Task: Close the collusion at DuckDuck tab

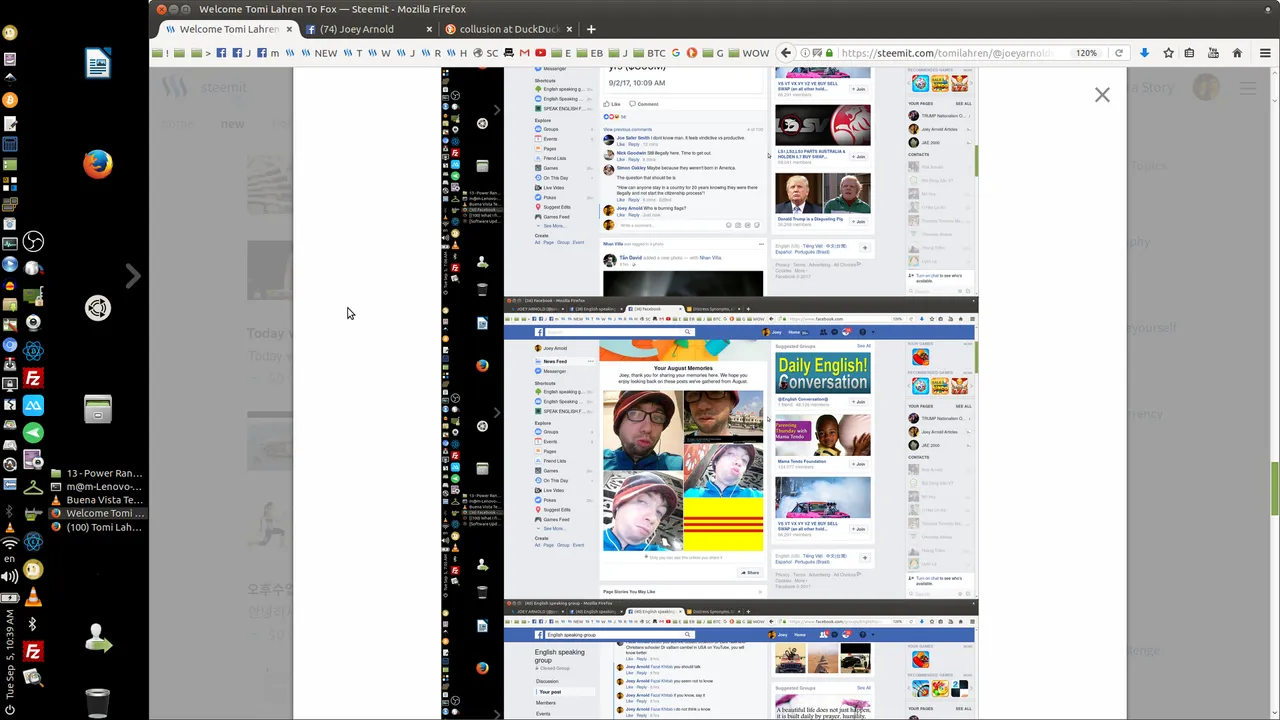Action: point(571,29)
